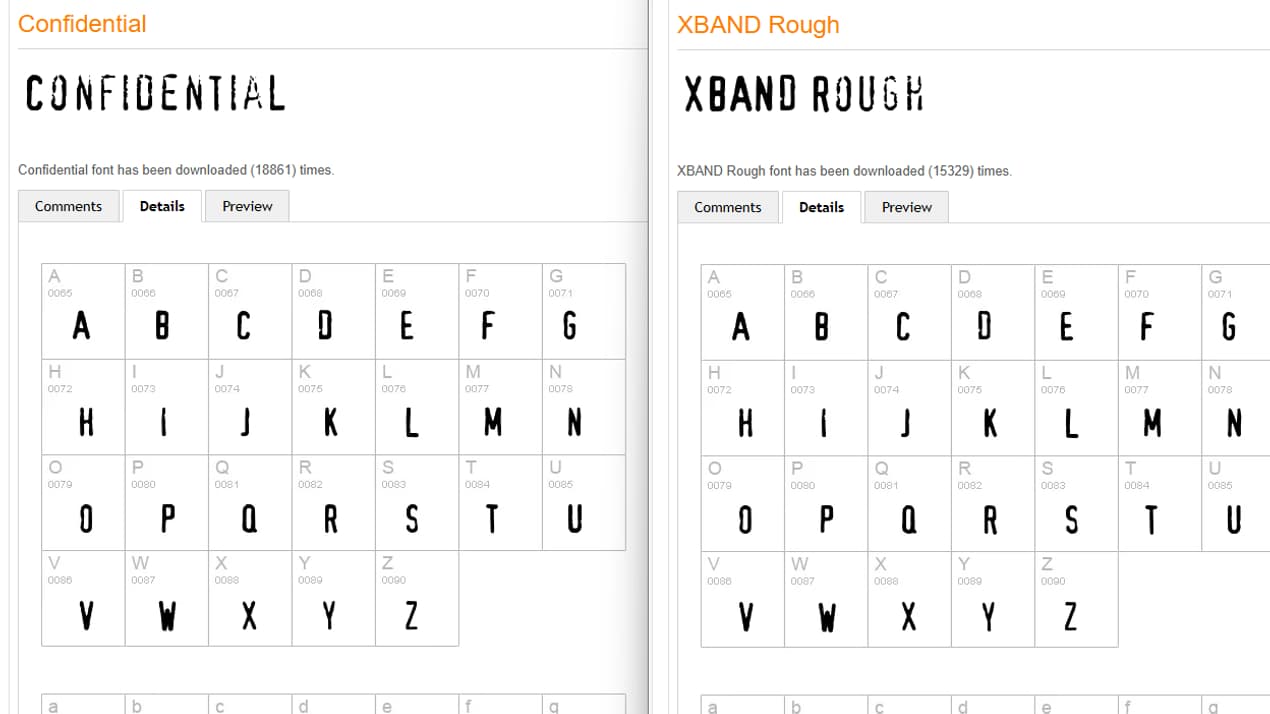The height and width of the screenshot is (714, 1270).
Task: Select glyph R (0082) in XBAND Rough character map
Action: pos(993,503)
